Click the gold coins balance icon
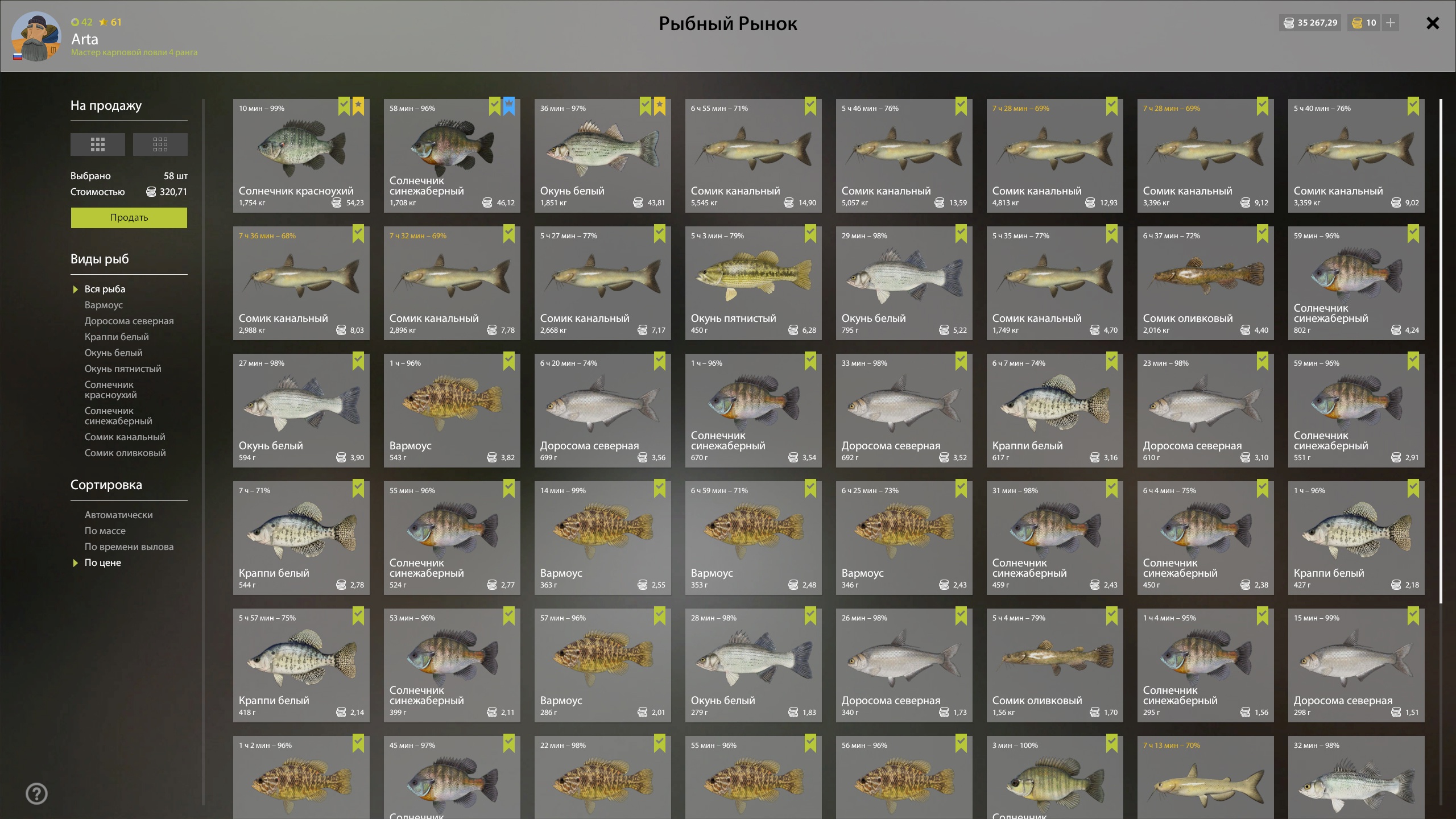This screenshot has width=1456, height=819. (1357, 23)
